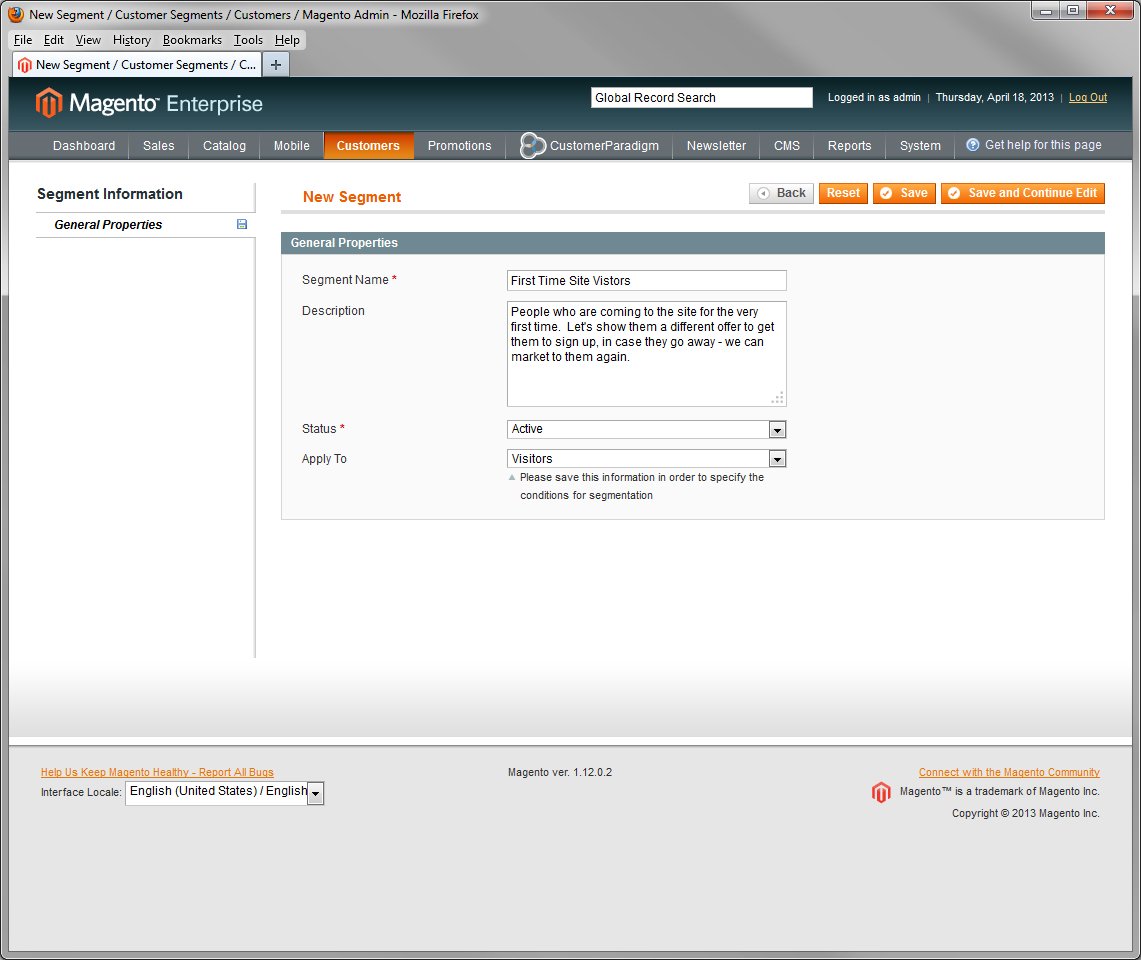This screenshot has height=960, width=1141.
Task: Click 'Magento ver. 1.12.0.2' text
Action: (560, 772)
